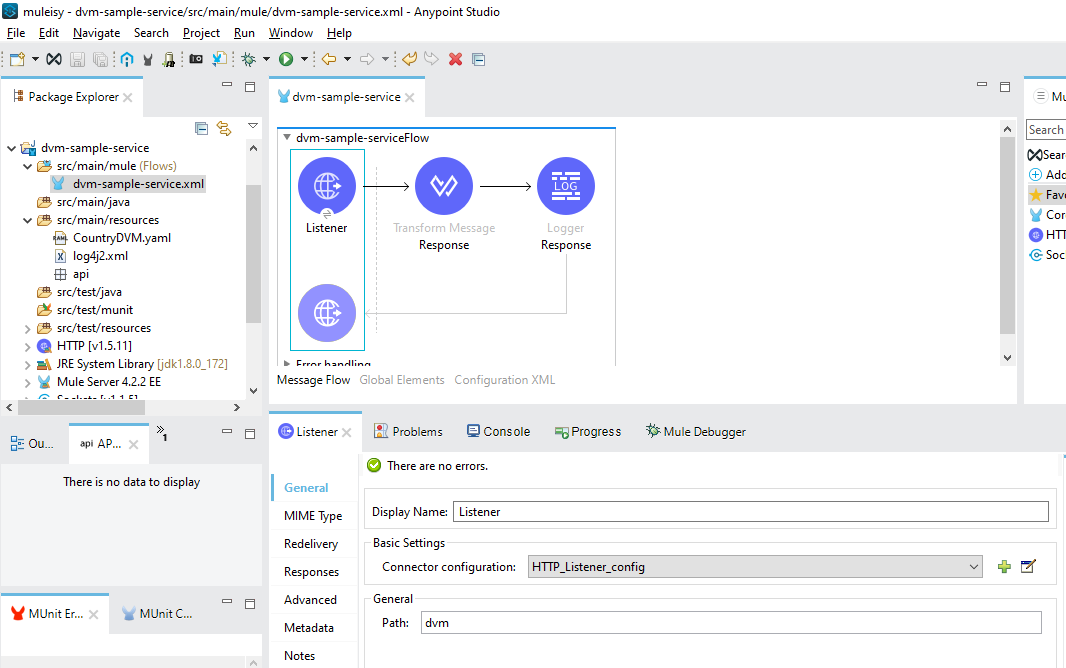Click Collapse All in Package Explorer
The width and height of the screenshot is (1066, 668).
coord(201,128)
